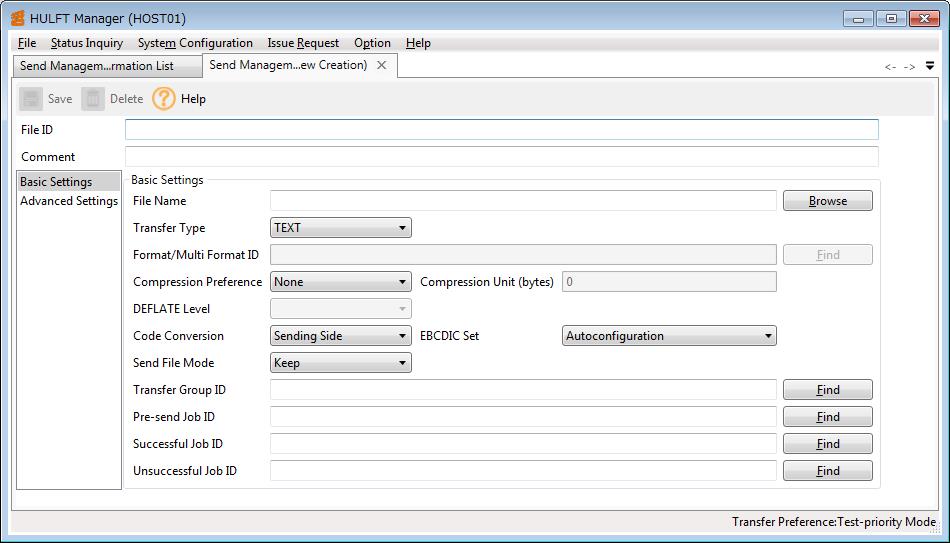950x543 pixels.
Task: Click the disabled Find for Format ID
Action: (828, 255)
